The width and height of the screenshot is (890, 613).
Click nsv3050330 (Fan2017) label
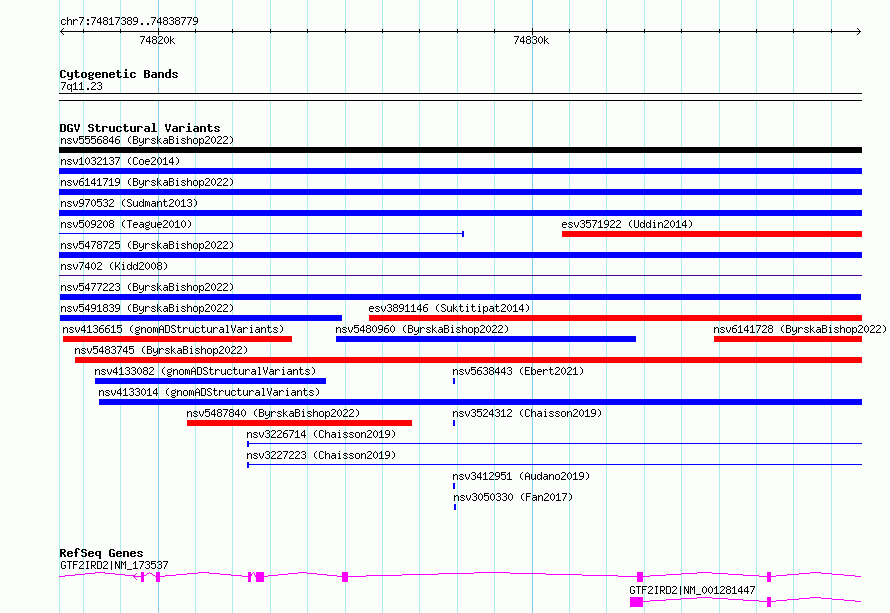pos(513,497)
